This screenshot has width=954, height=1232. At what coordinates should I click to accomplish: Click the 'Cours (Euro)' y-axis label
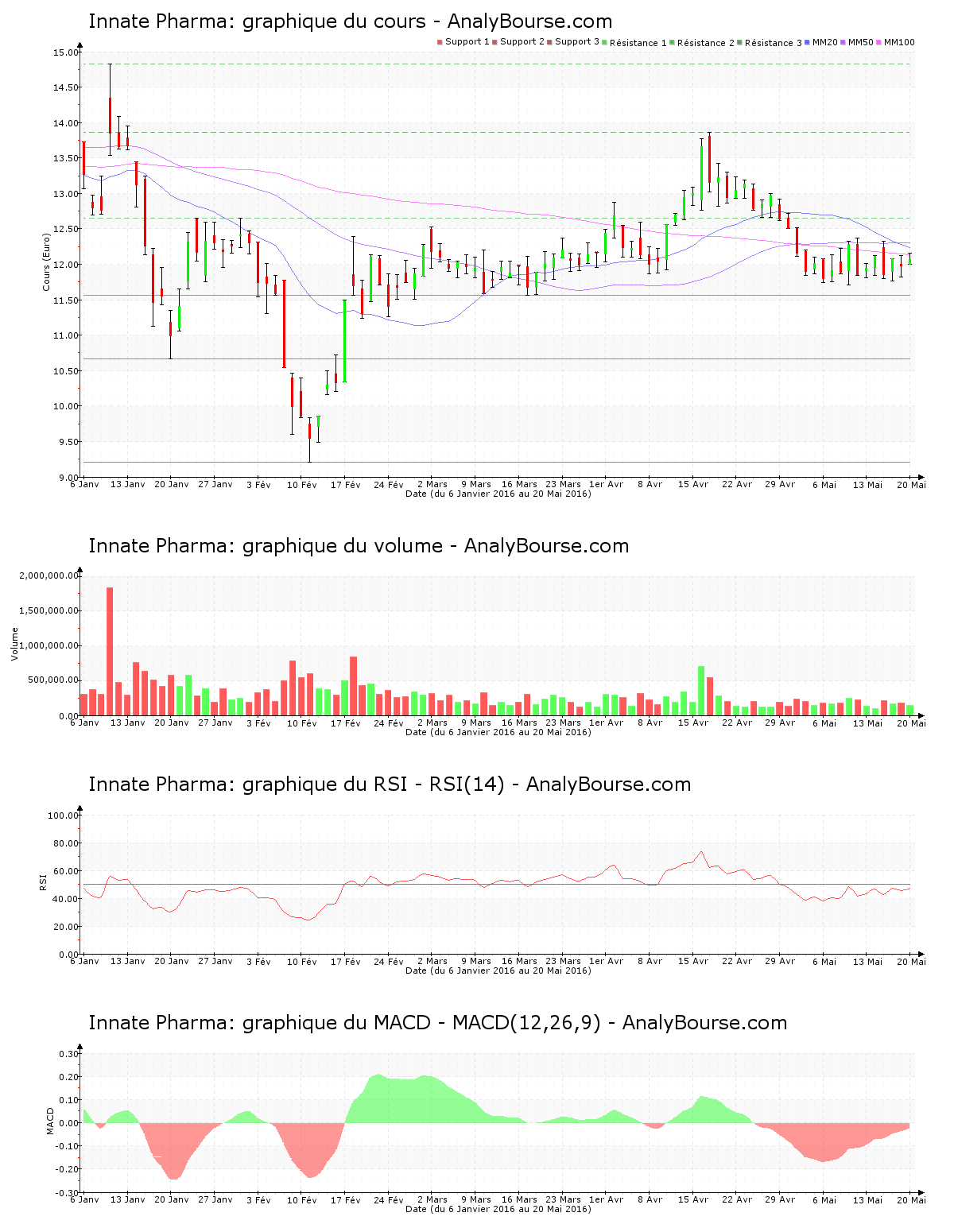pos(46,262)
